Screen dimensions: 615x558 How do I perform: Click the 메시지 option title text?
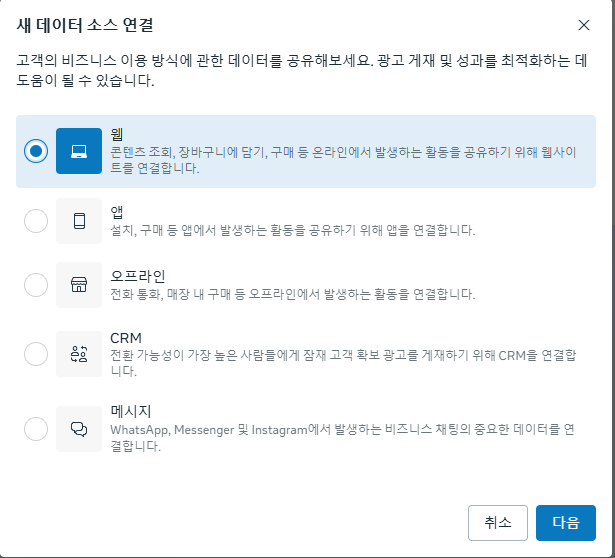click(x=130, y=413)
